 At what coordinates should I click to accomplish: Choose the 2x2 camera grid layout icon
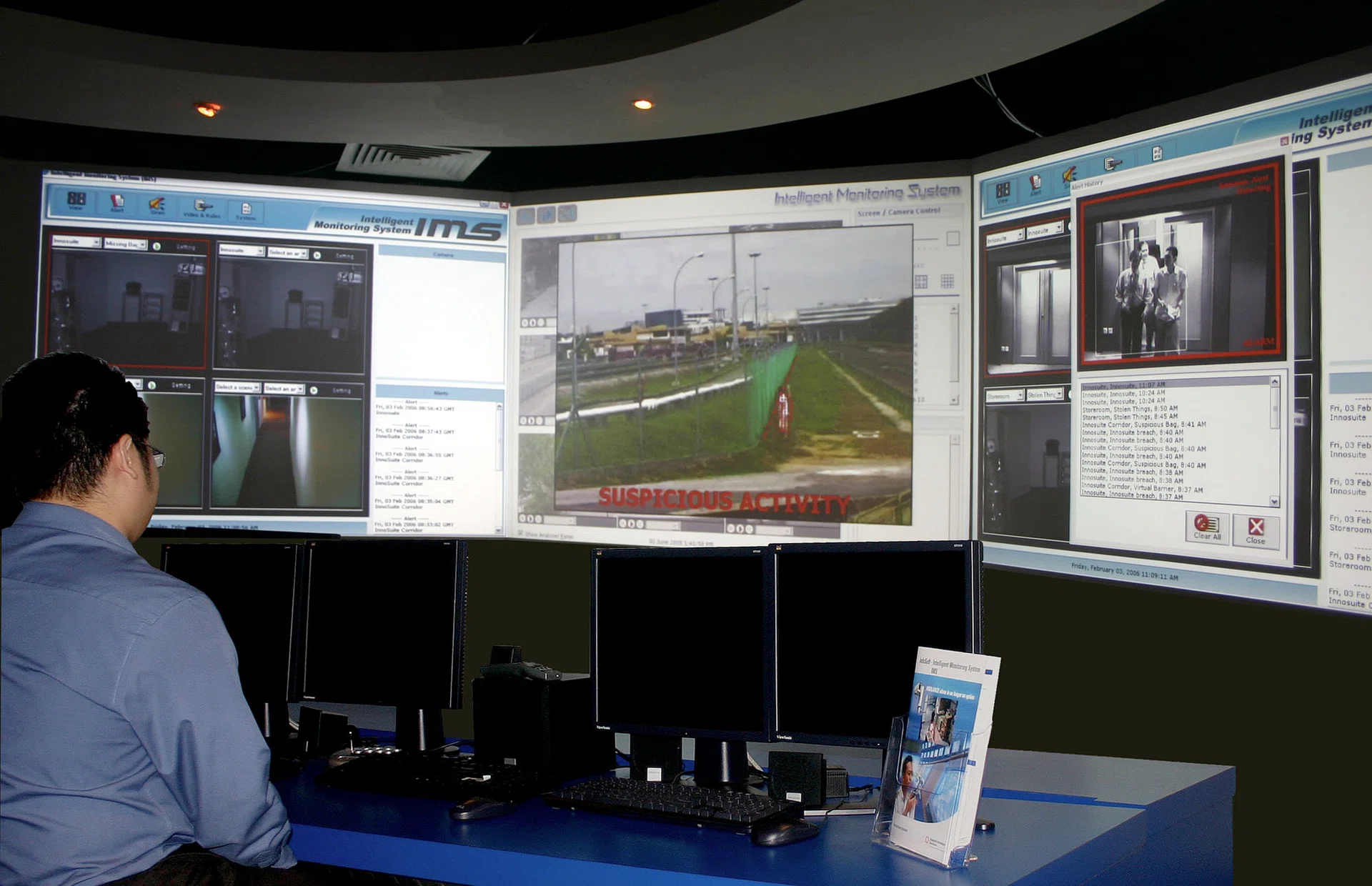pos(922,282)
